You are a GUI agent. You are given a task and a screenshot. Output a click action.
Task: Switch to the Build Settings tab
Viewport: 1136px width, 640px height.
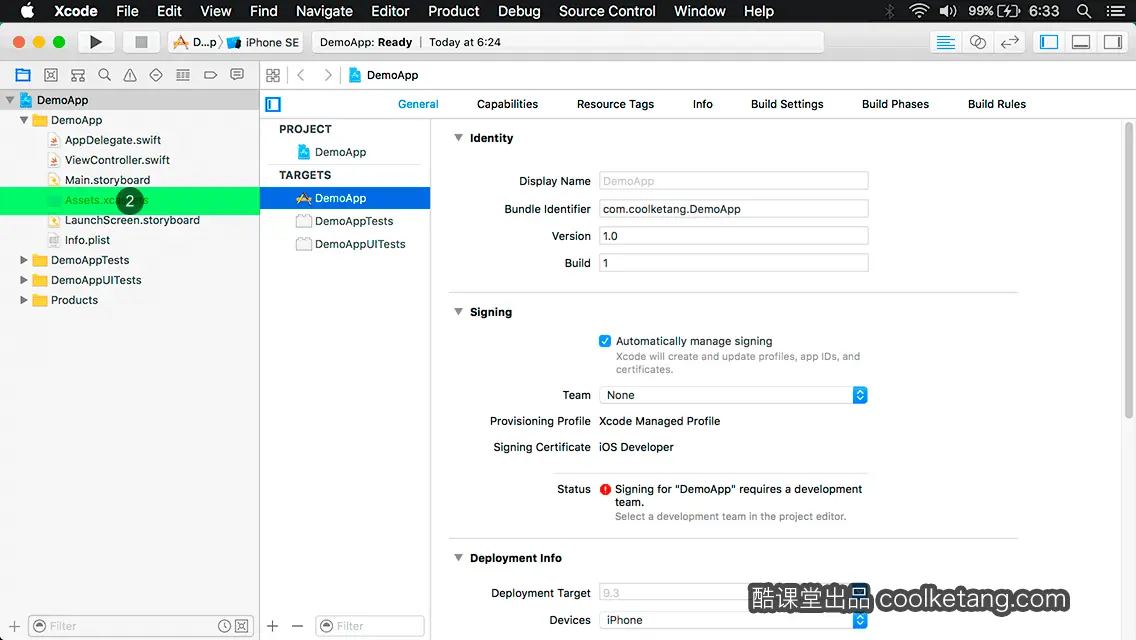coord(787,104)
